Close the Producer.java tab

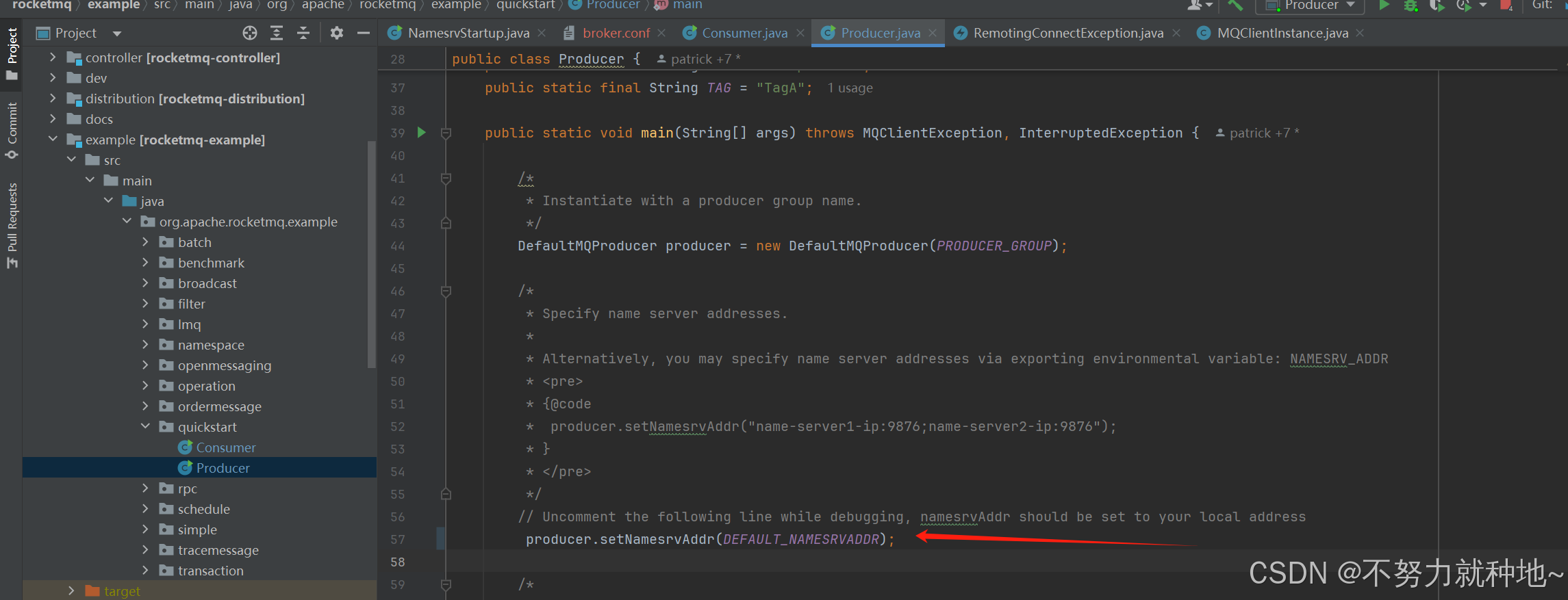pyautogui.click(x=933, y=33)
